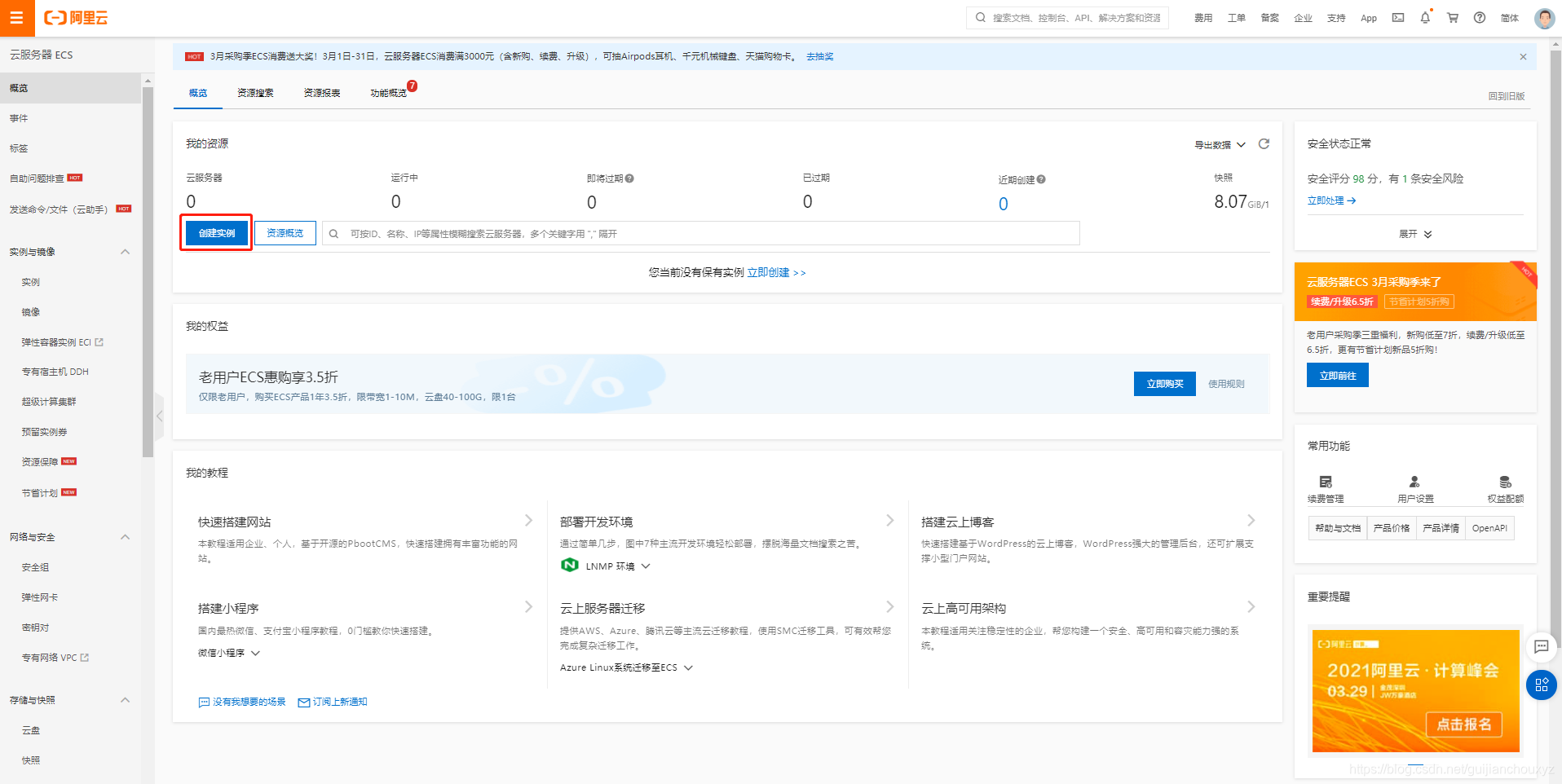Open 用户设置 shortcut icon
Screen dimensions: 1562x784
pyautogui.click(x=1414, y=482)
